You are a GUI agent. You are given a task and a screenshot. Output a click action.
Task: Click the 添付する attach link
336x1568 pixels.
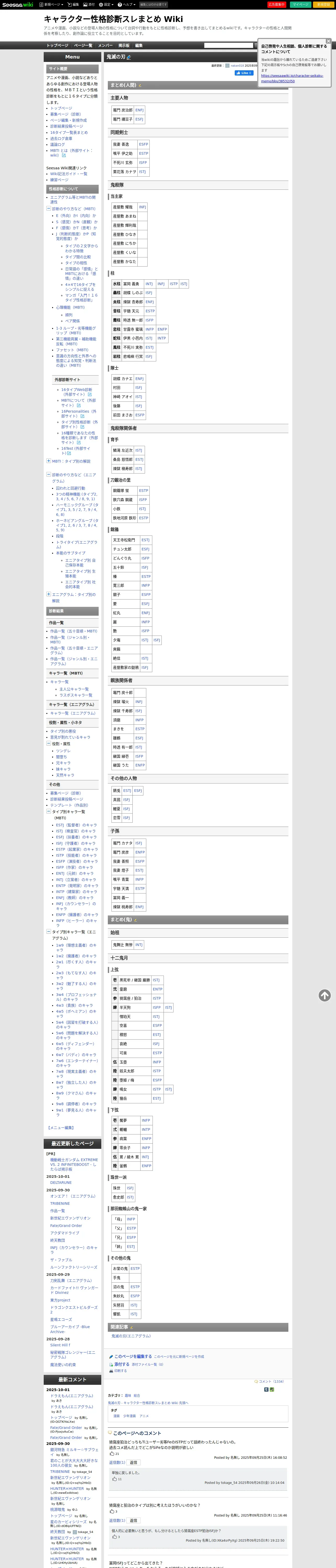(121, 1364)
